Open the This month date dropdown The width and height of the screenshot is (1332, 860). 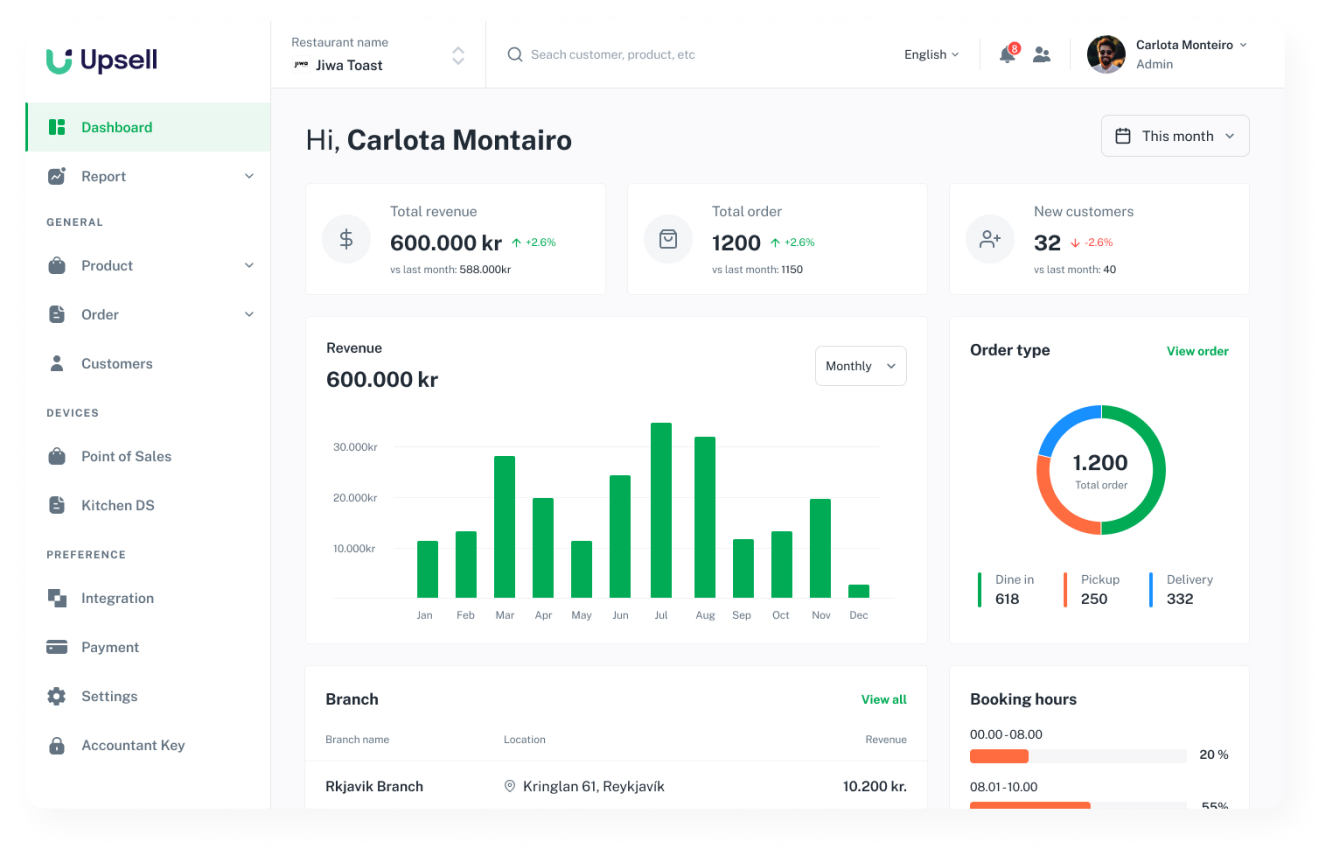pos(1175,136)
